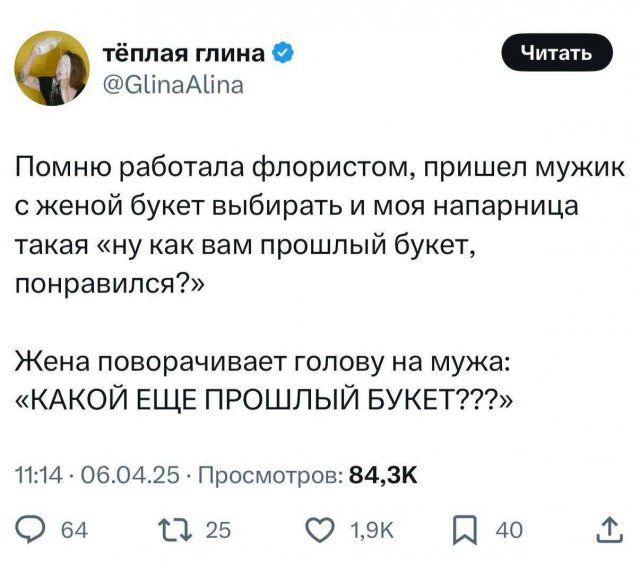Click the reply count 64

(x=74, y=531)
